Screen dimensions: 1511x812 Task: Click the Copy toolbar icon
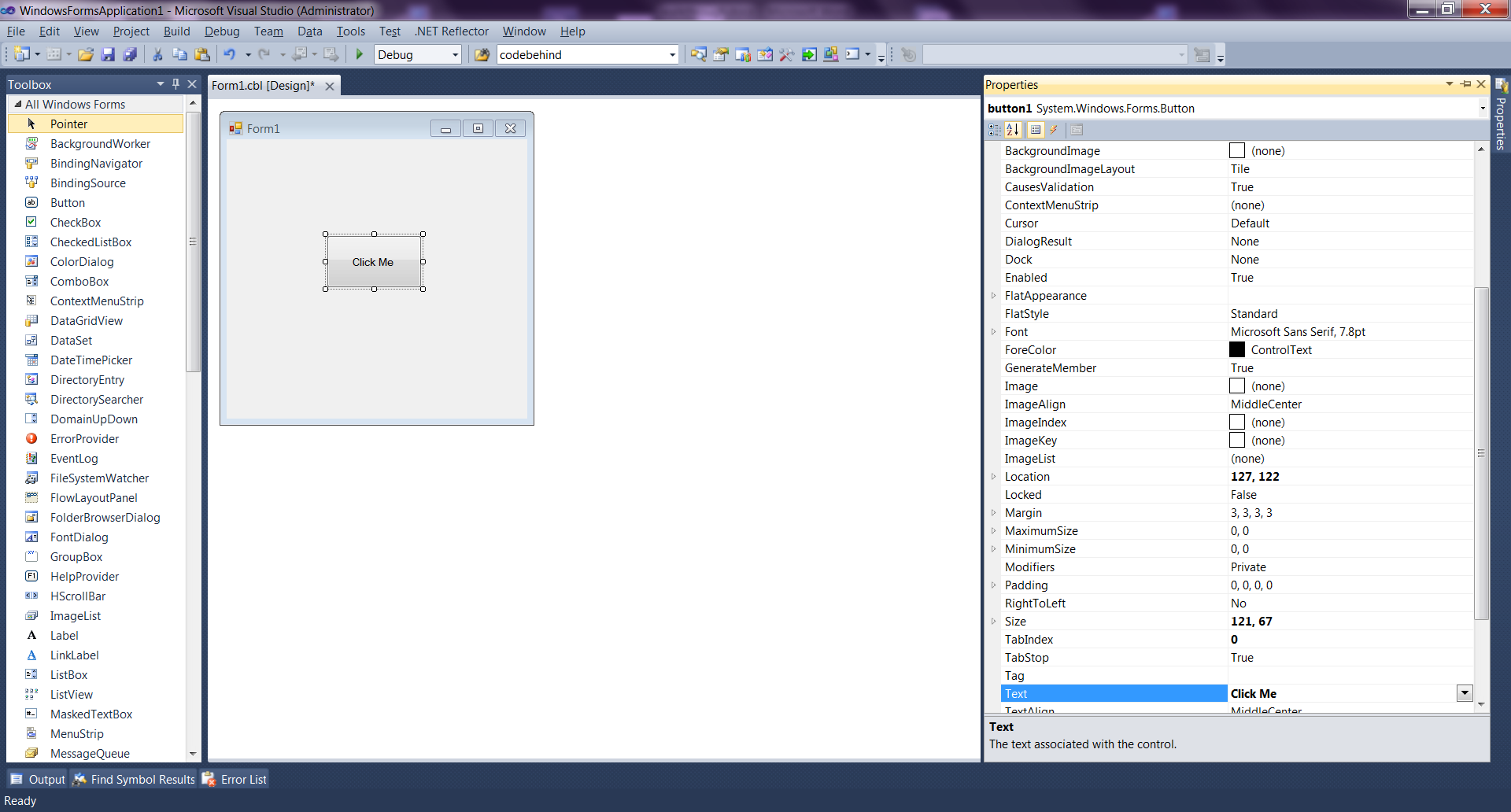(179, 54)
